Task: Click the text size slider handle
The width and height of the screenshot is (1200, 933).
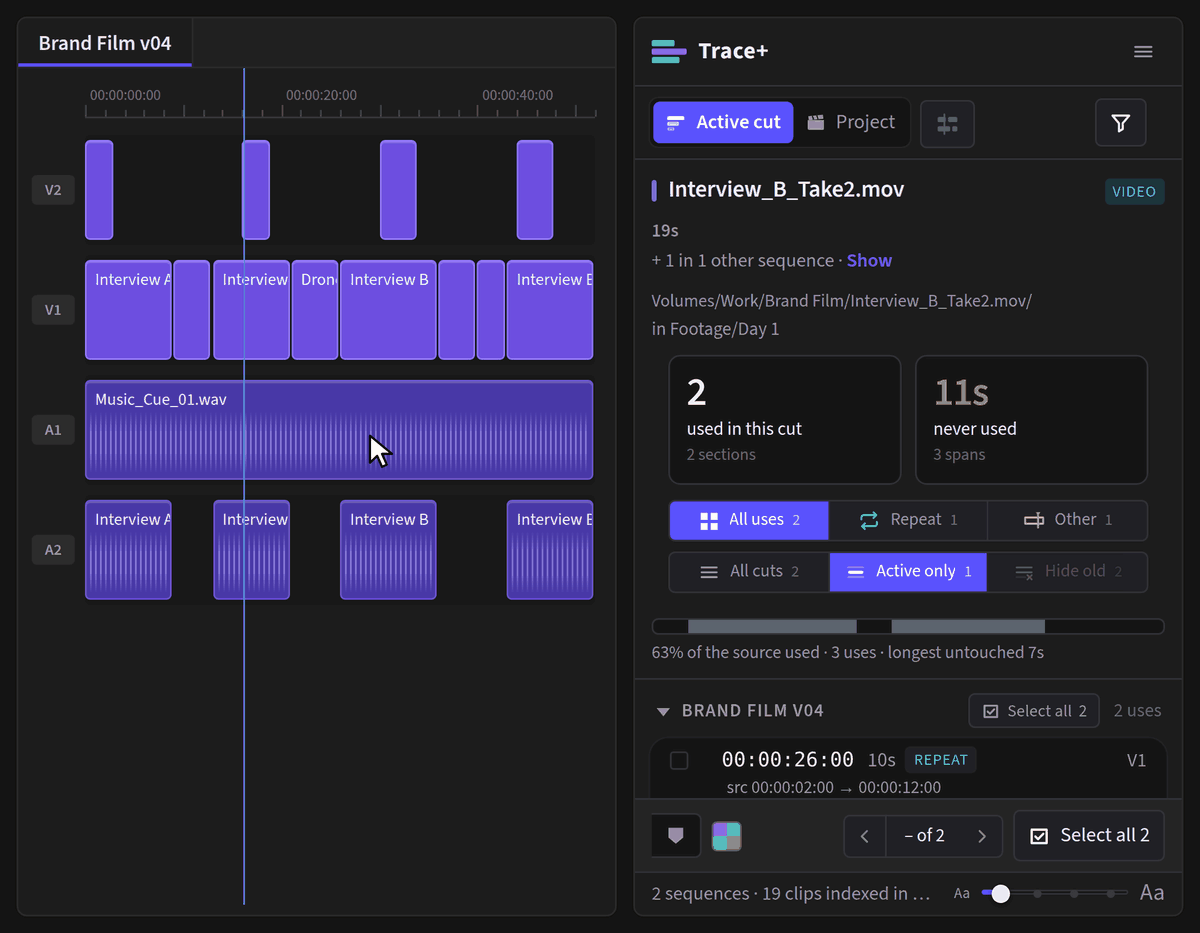Action: pos(1000,893)
